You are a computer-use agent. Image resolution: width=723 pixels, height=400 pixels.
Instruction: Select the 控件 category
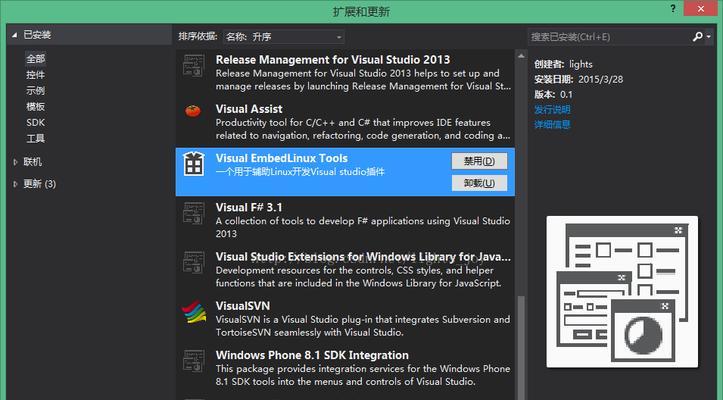click(36, 75)
